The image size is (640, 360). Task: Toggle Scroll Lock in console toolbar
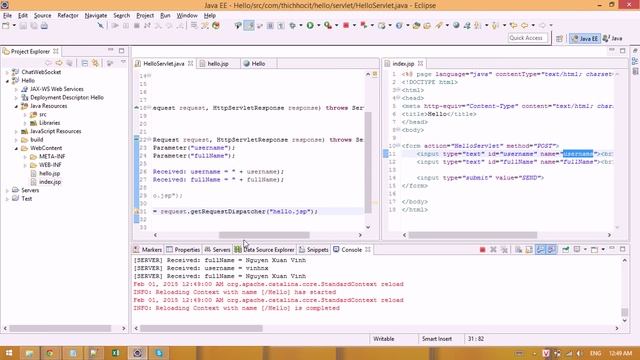click(x=529, y=249)
